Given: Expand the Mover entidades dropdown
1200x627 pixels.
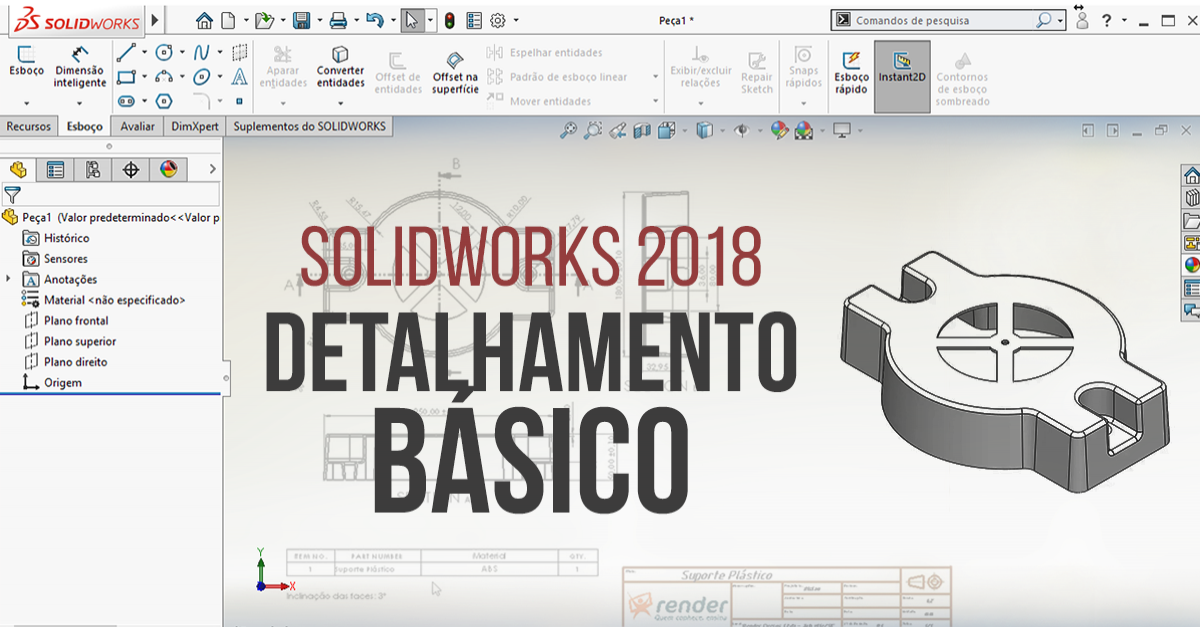Looking at the screenshot, I should [x=655, y=100].
